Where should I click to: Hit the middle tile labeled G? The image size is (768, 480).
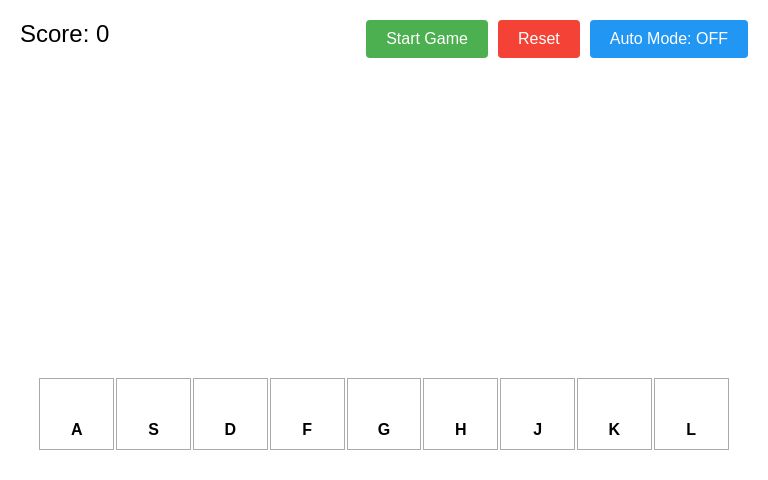click(384, 414)
